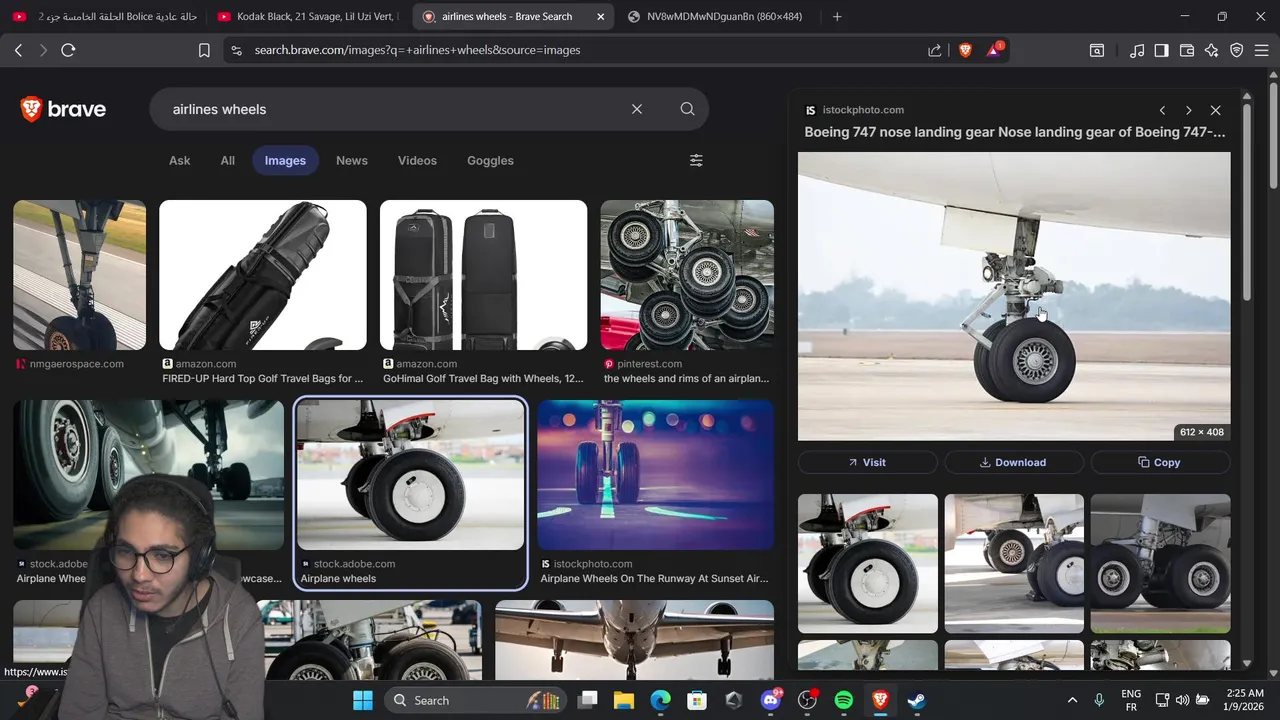Open Airplane Wheels On The Runway Sunset result
This screenshot has height=720, width=1280.
click(656, 475)
